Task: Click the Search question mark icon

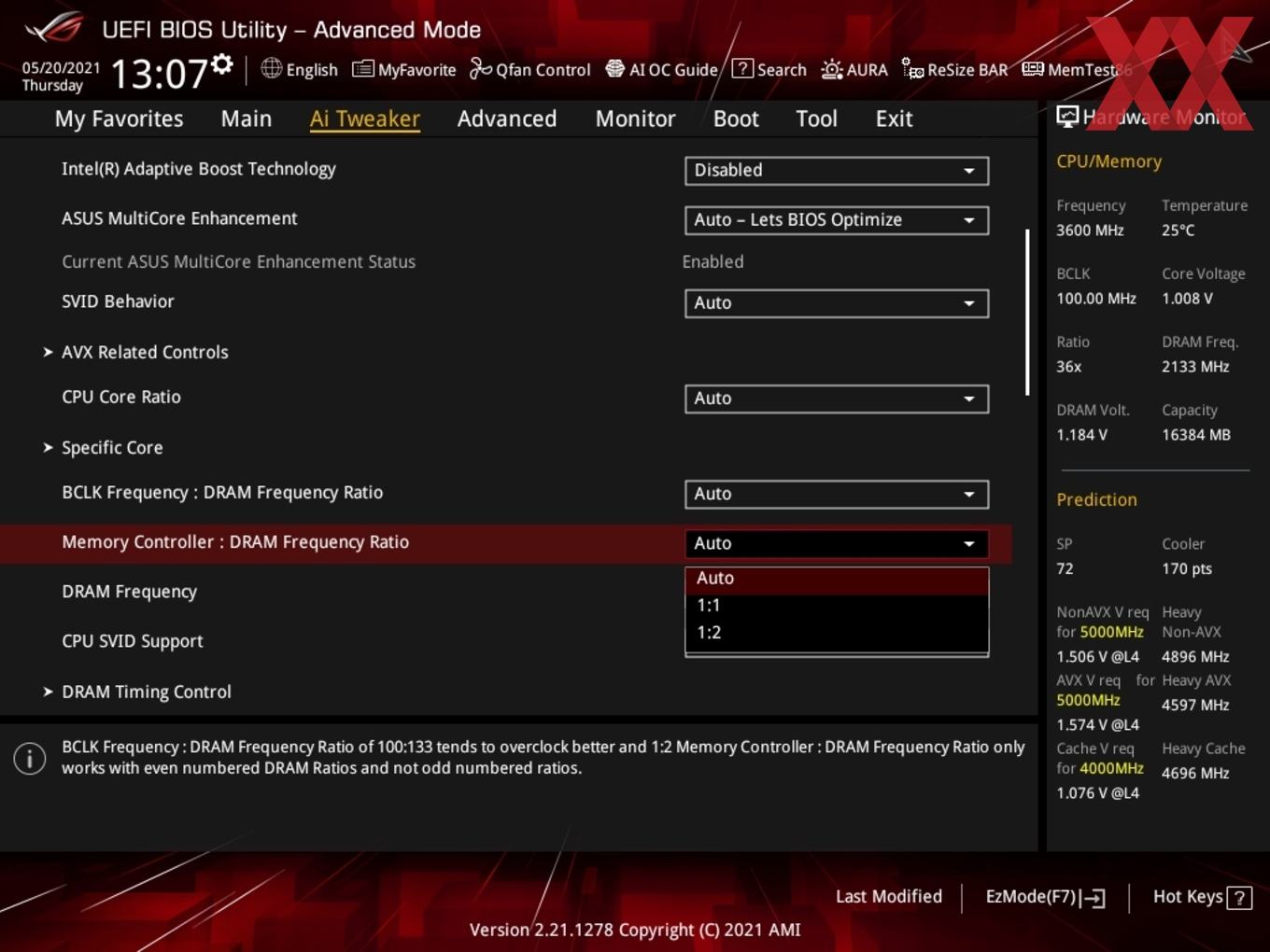Action: click(x=742, y=68)
